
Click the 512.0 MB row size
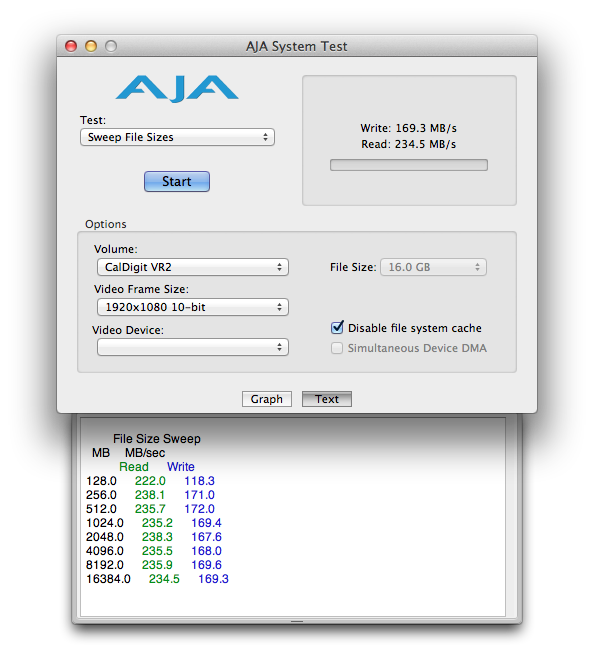101,509
